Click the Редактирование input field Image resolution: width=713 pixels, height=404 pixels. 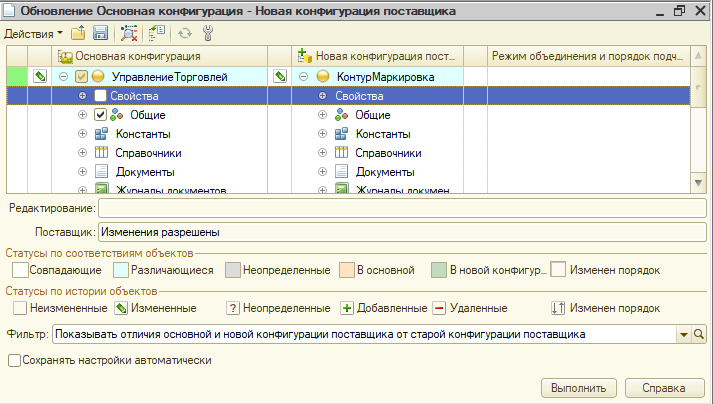(x=402, y=208)
